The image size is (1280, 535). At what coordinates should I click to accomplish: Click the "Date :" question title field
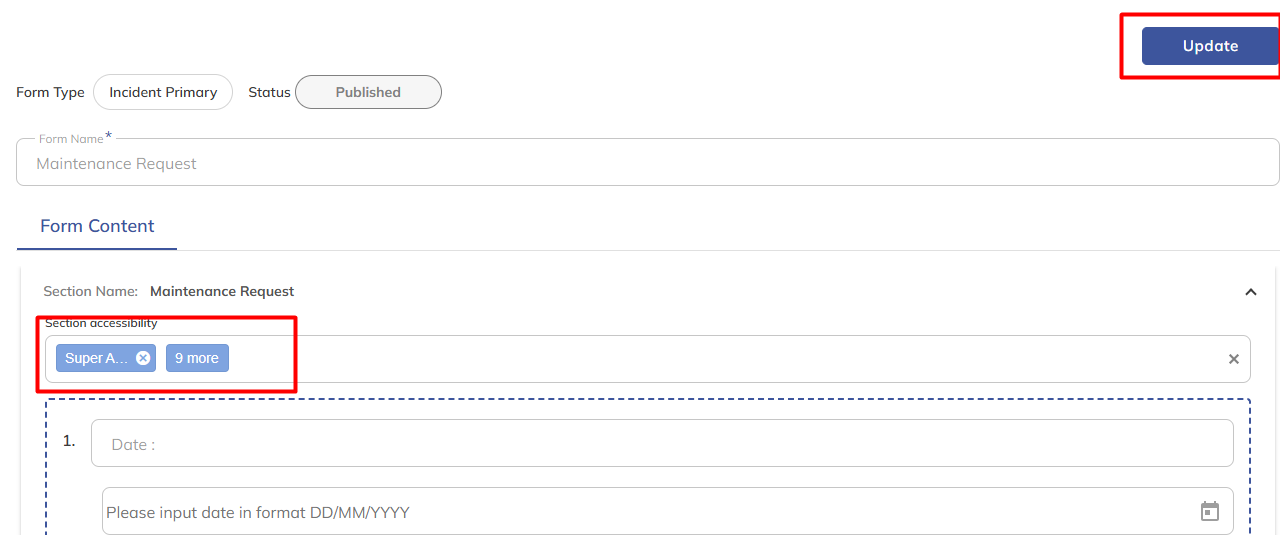[x=661, y=444]
